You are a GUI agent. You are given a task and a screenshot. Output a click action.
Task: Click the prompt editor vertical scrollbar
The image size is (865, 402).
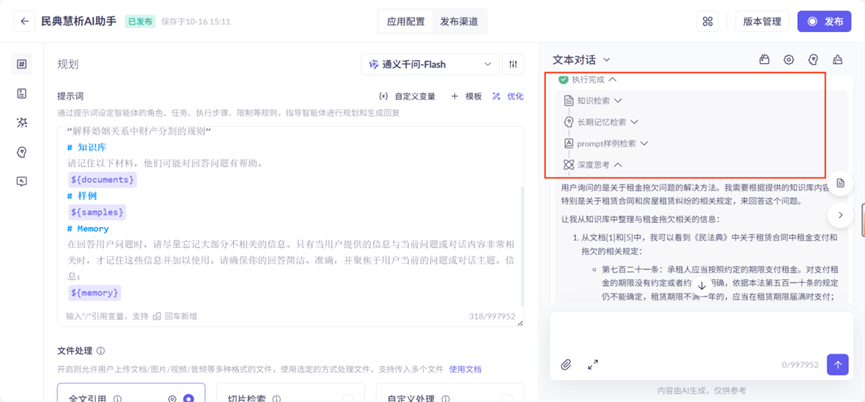tap(521, 245)
